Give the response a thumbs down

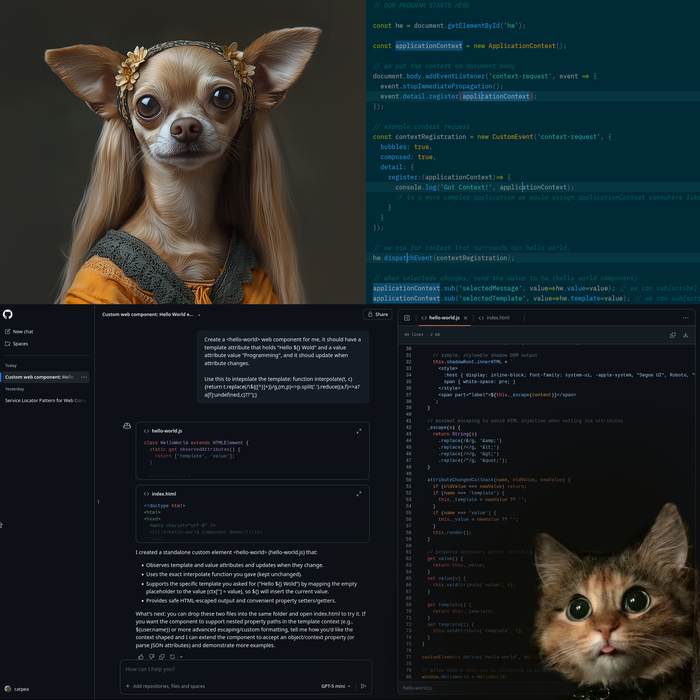151,656
